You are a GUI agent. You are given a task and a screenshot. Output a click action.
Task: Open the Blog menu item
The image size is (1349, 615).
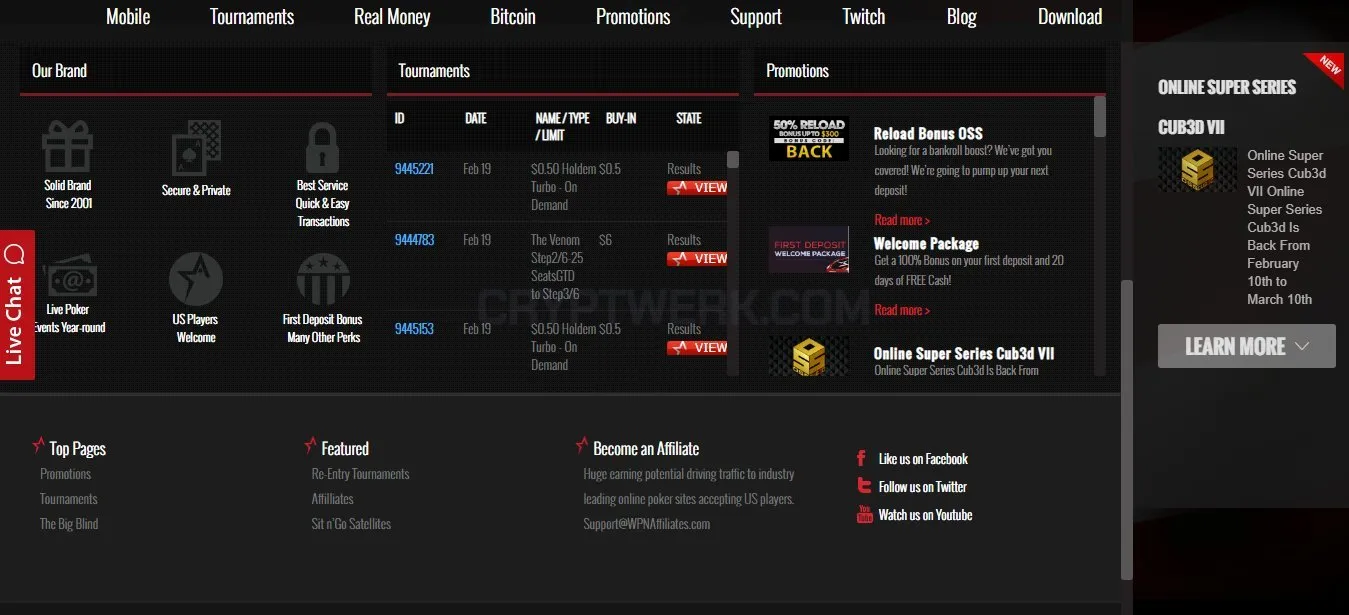(x=962, y=17)
